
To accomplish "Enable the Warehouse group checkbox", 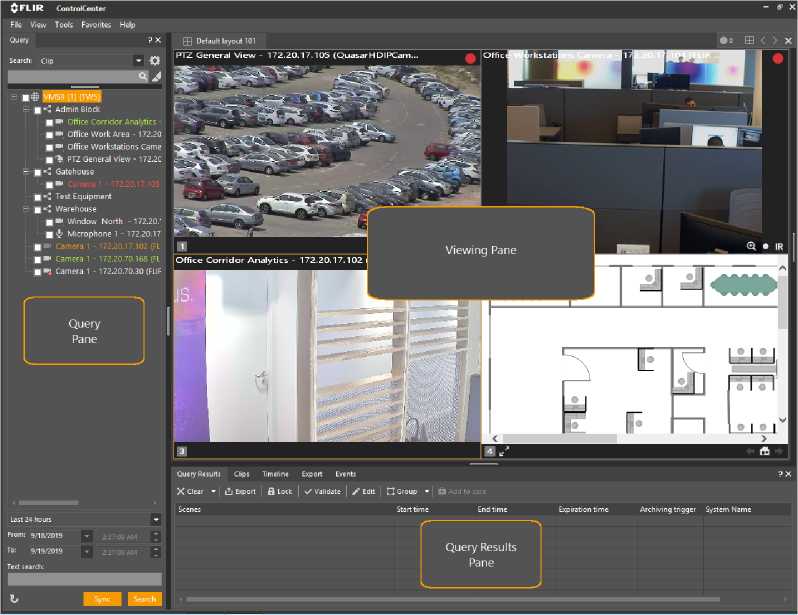I will [x=38, y=209].
